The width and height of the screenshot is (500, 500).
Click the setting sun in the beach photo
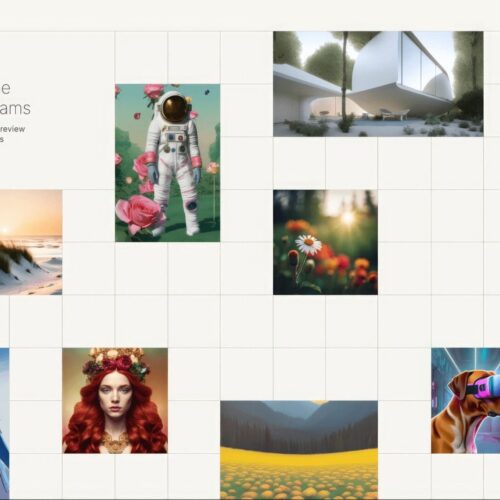tap(5, 230)
